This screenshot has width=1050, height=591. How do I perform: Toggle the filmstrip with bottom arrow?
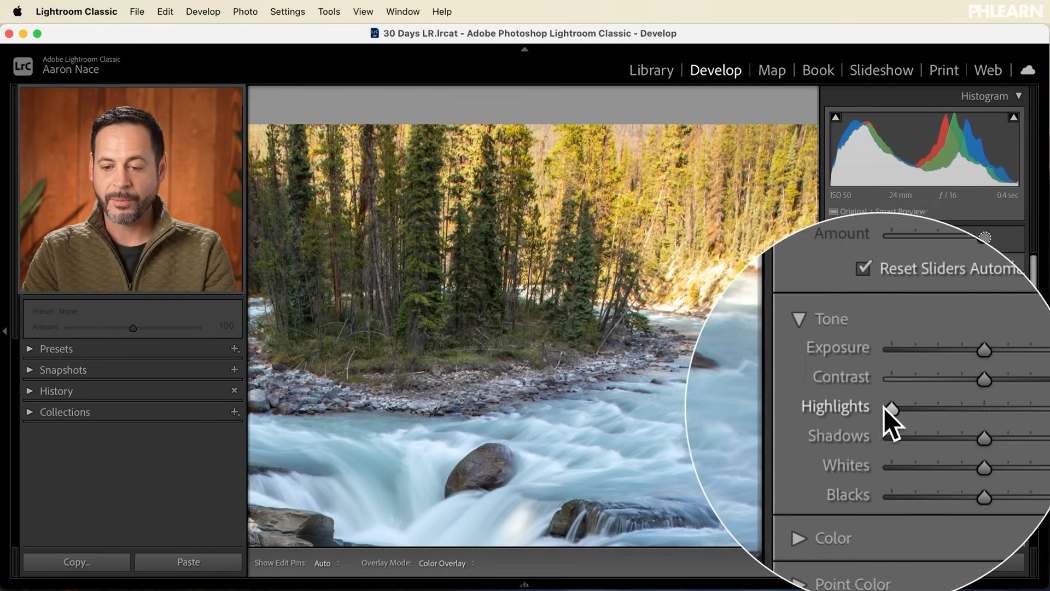point(524,585)
